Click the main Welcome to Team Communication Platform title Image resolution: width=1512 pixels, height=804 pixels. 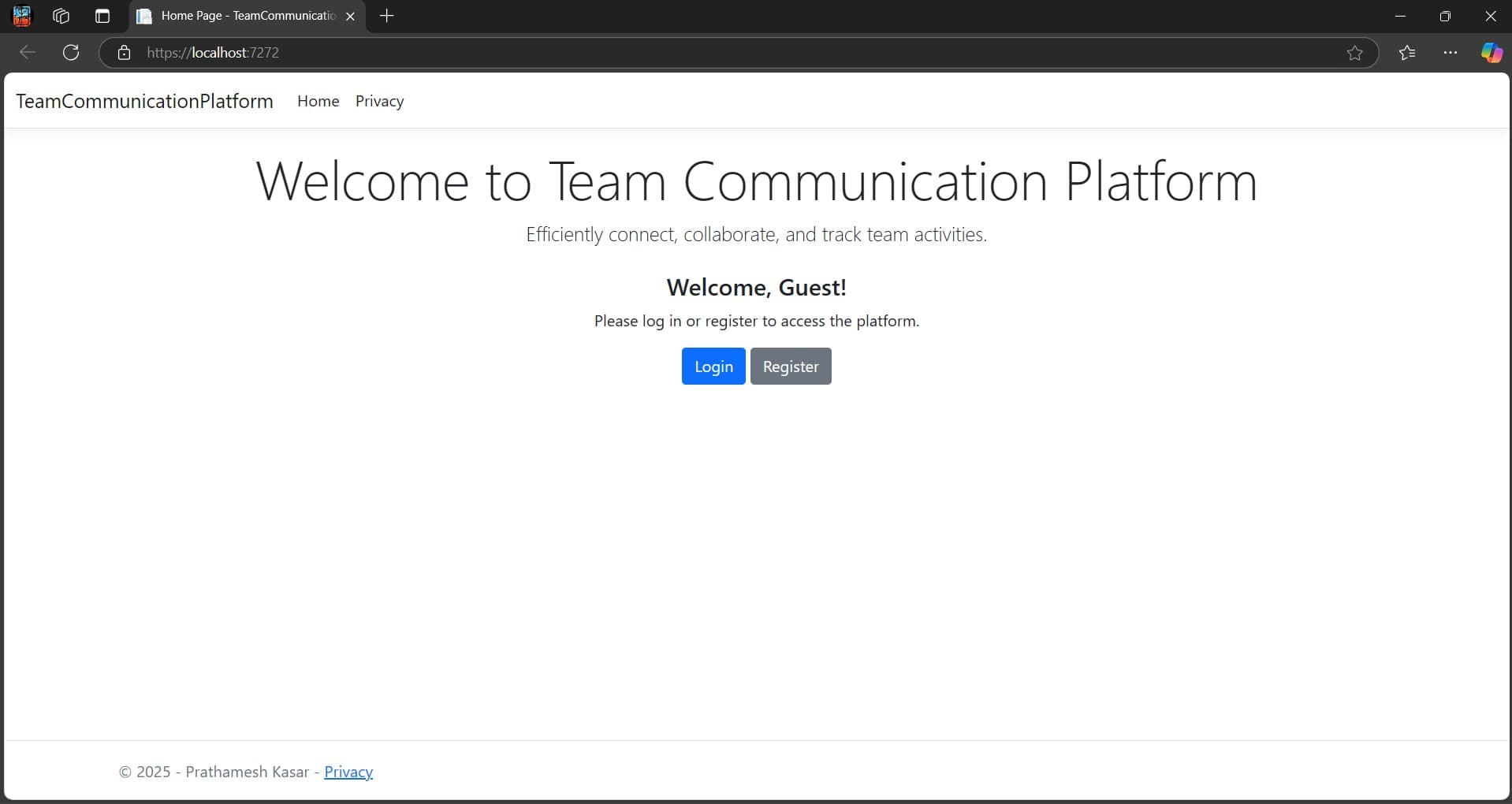(757, 181)
